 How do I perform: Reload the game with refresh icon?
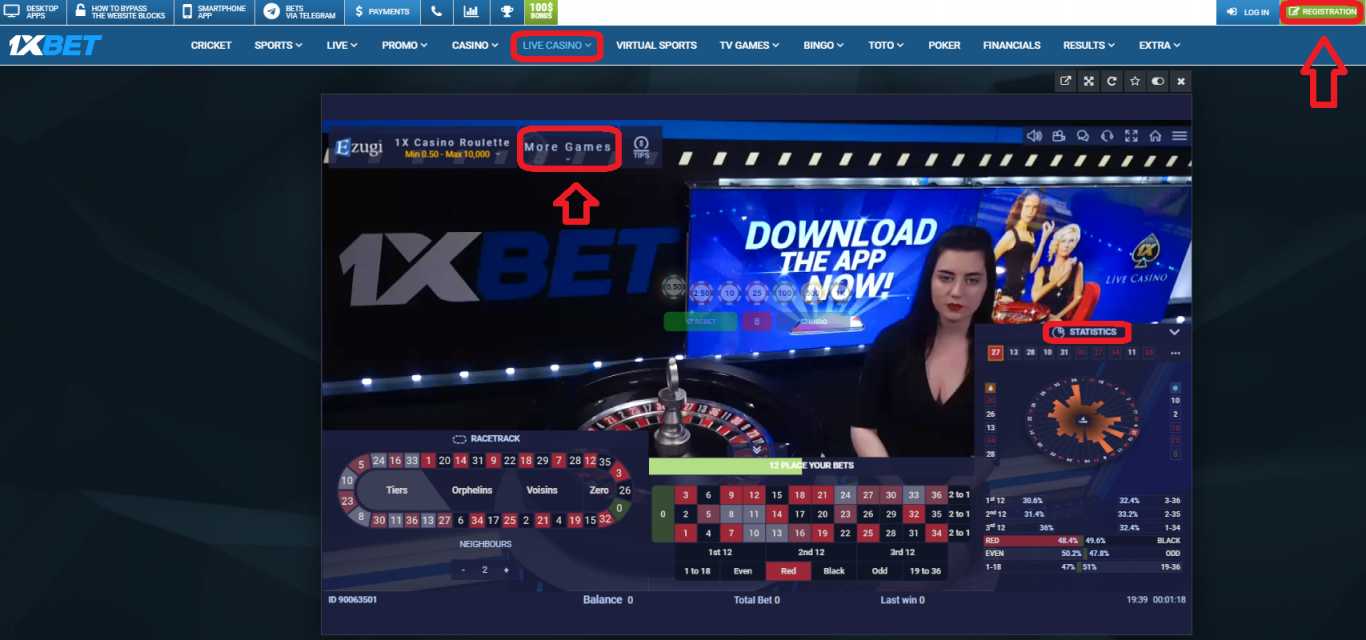pyautogui.click(x=1112, y=82)
